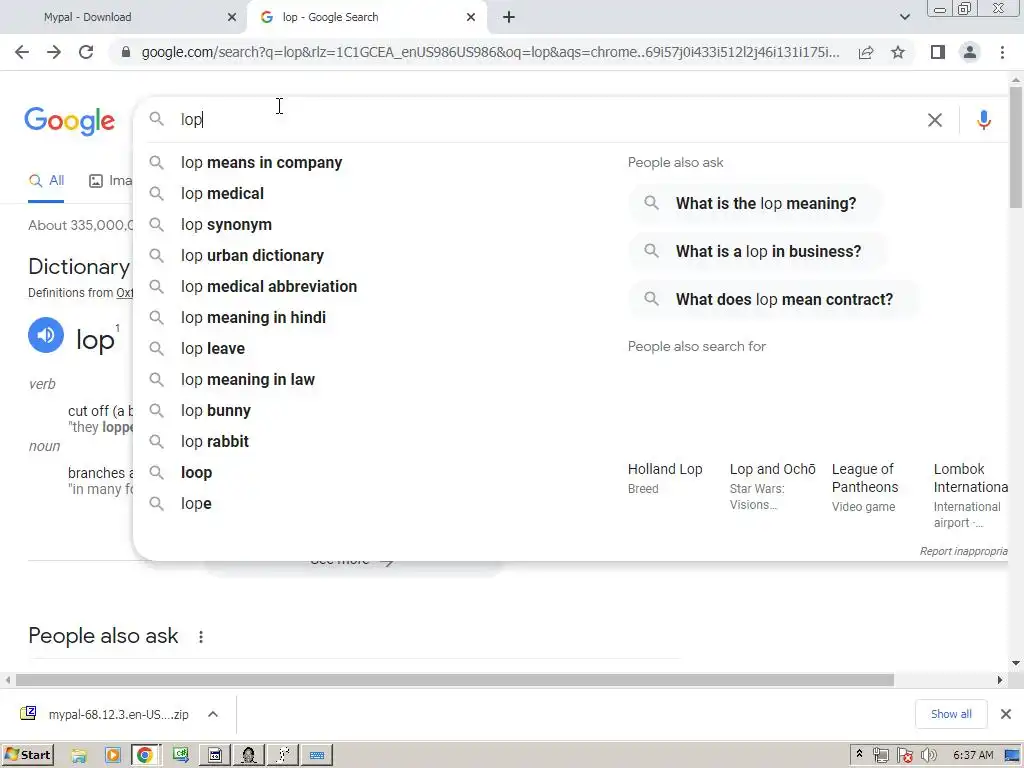1024x768 pixels.
Task: Close the lop Google Search tab
Action: (x=471, y=17)
